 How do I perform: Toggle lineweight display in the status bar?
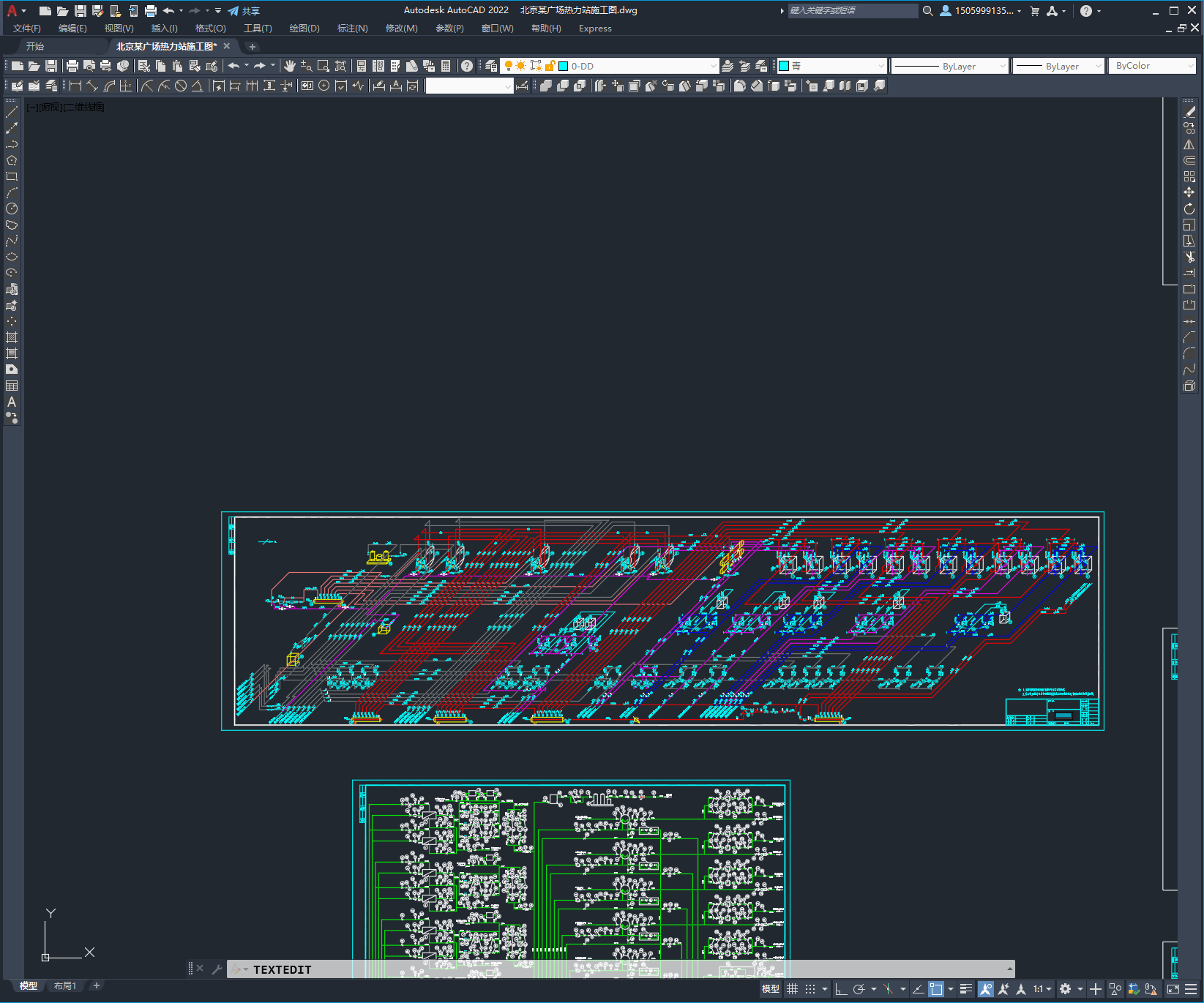click(966, 989)
